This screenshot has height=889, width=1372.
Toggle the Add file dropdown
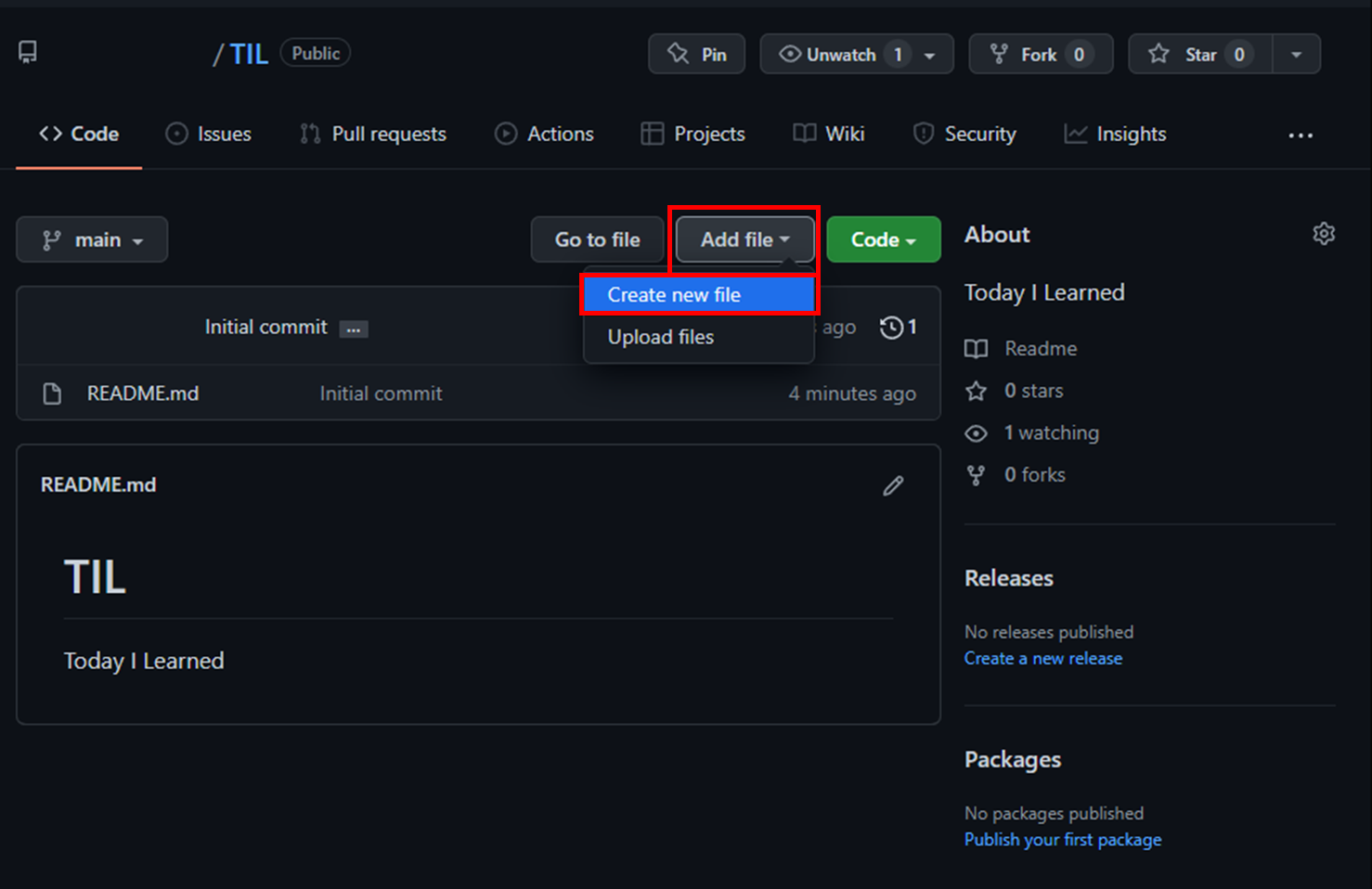coord(744,239)
